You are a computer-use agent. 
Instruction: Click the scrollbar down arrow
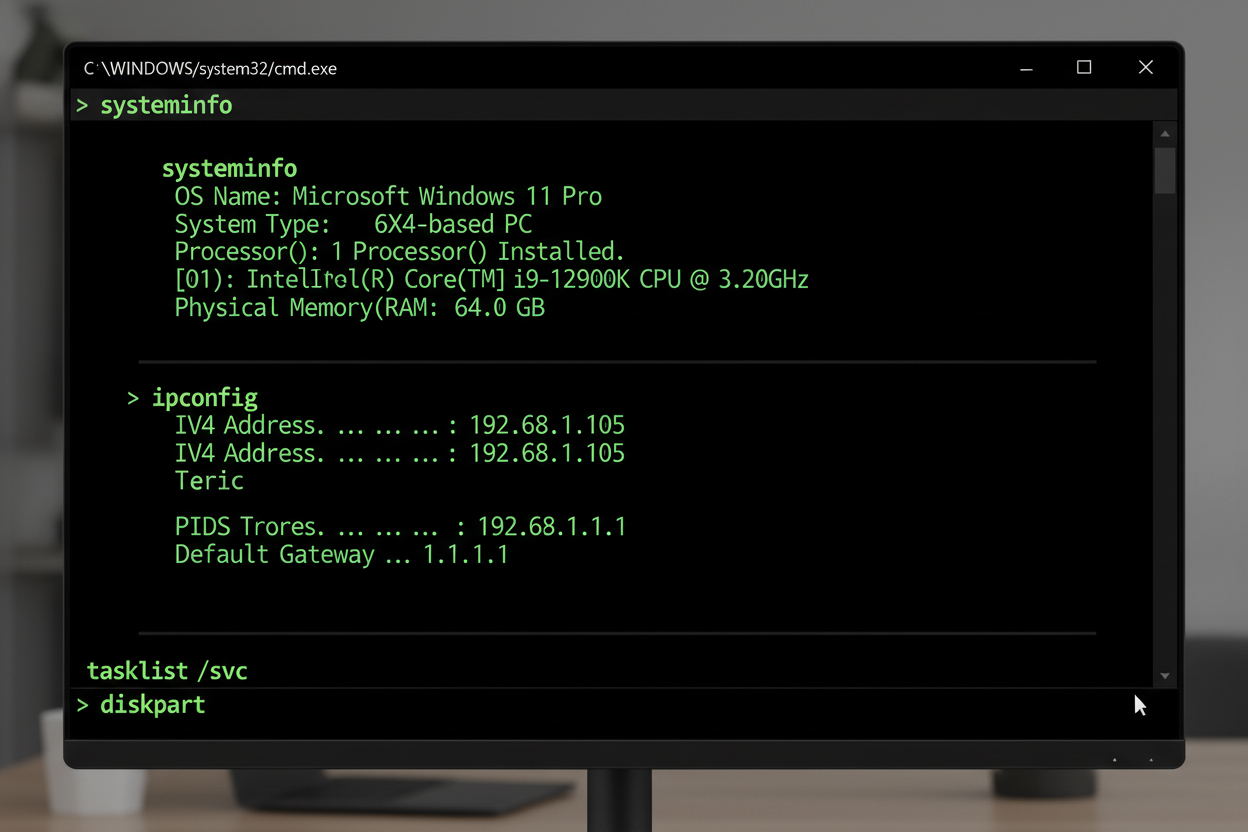coord(1165,676)
